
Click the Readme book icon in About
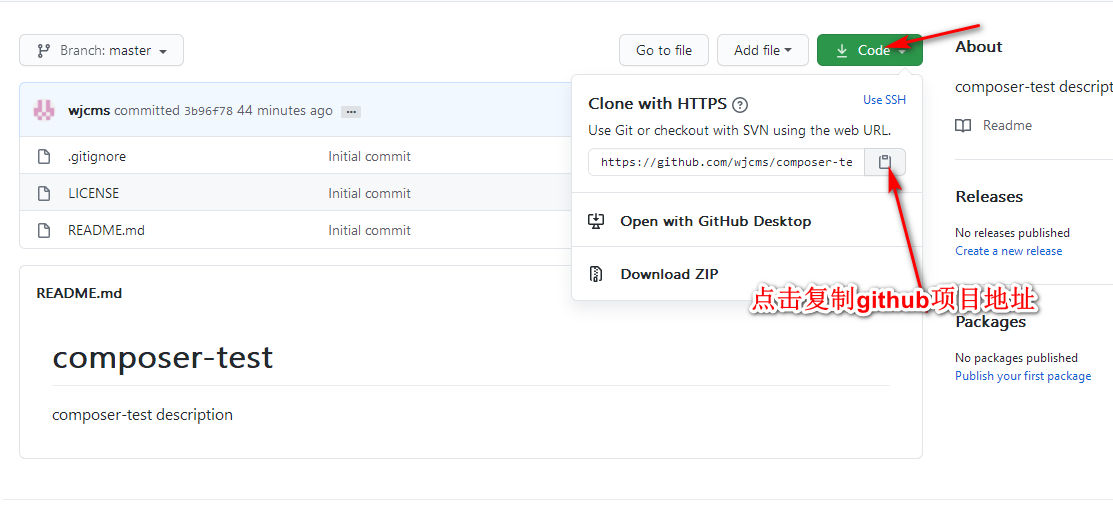963,126
